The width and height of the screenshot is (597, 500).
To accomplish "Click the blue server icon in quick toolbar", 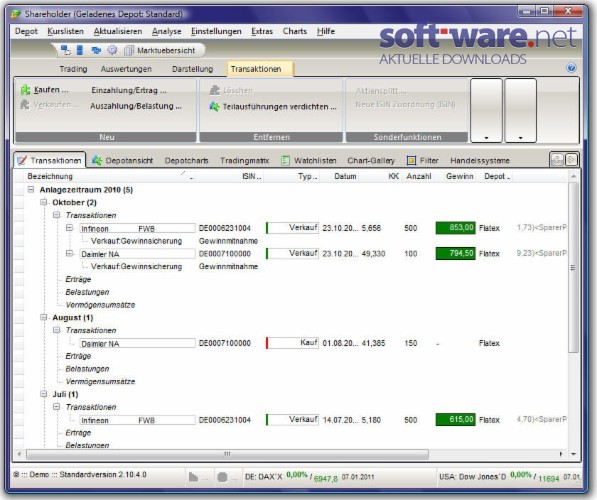I will [x=80, y=50].
